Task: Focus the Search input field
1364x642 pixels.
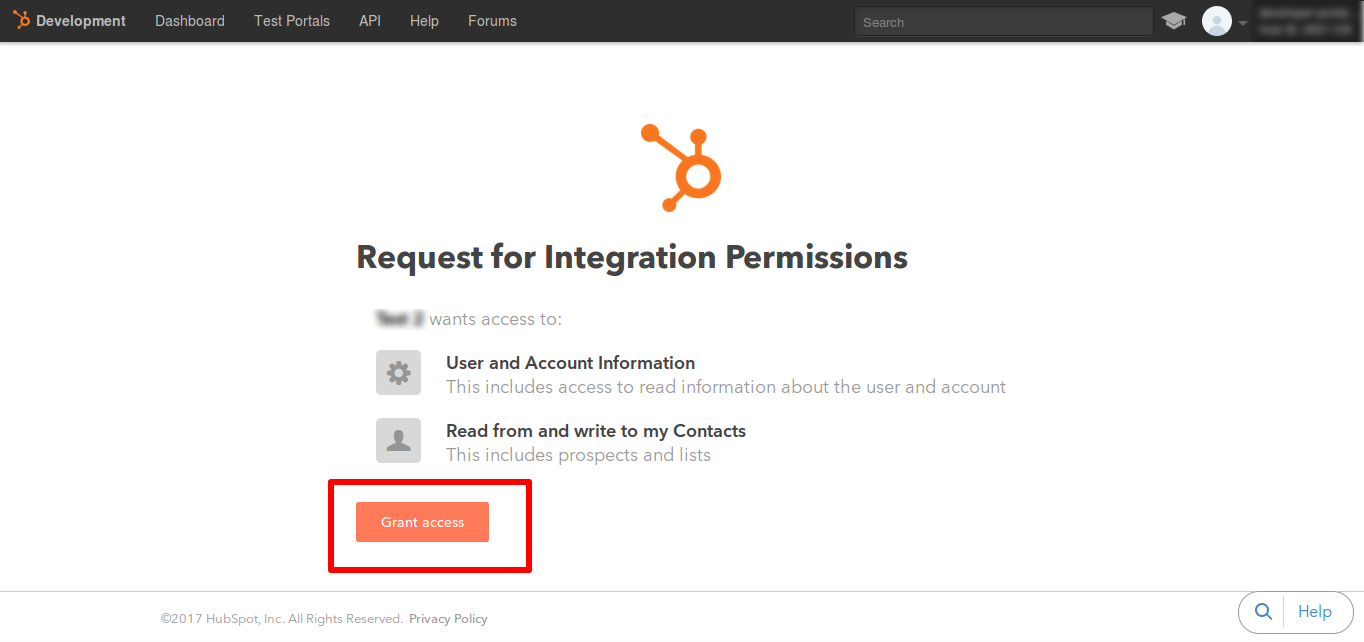Action: [x=1004, y=22]
